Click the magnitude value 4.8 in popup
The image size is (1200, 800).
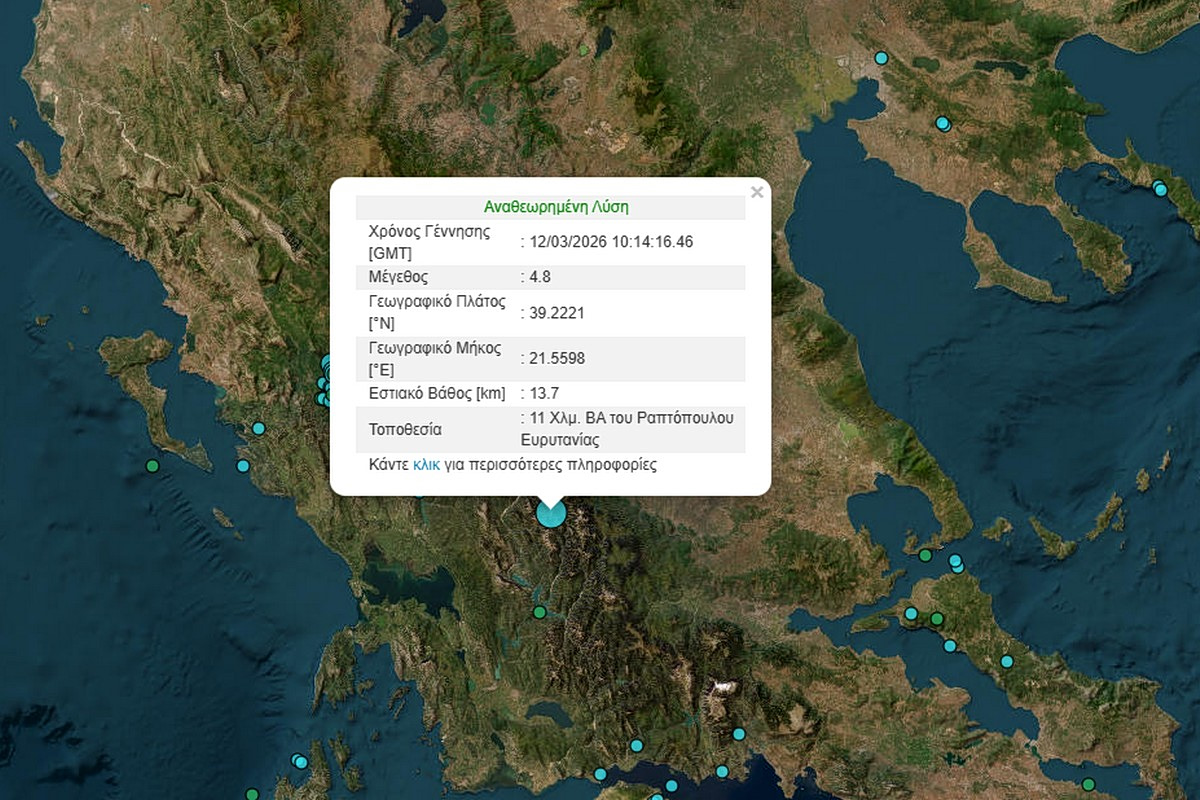tap(543, 277)
